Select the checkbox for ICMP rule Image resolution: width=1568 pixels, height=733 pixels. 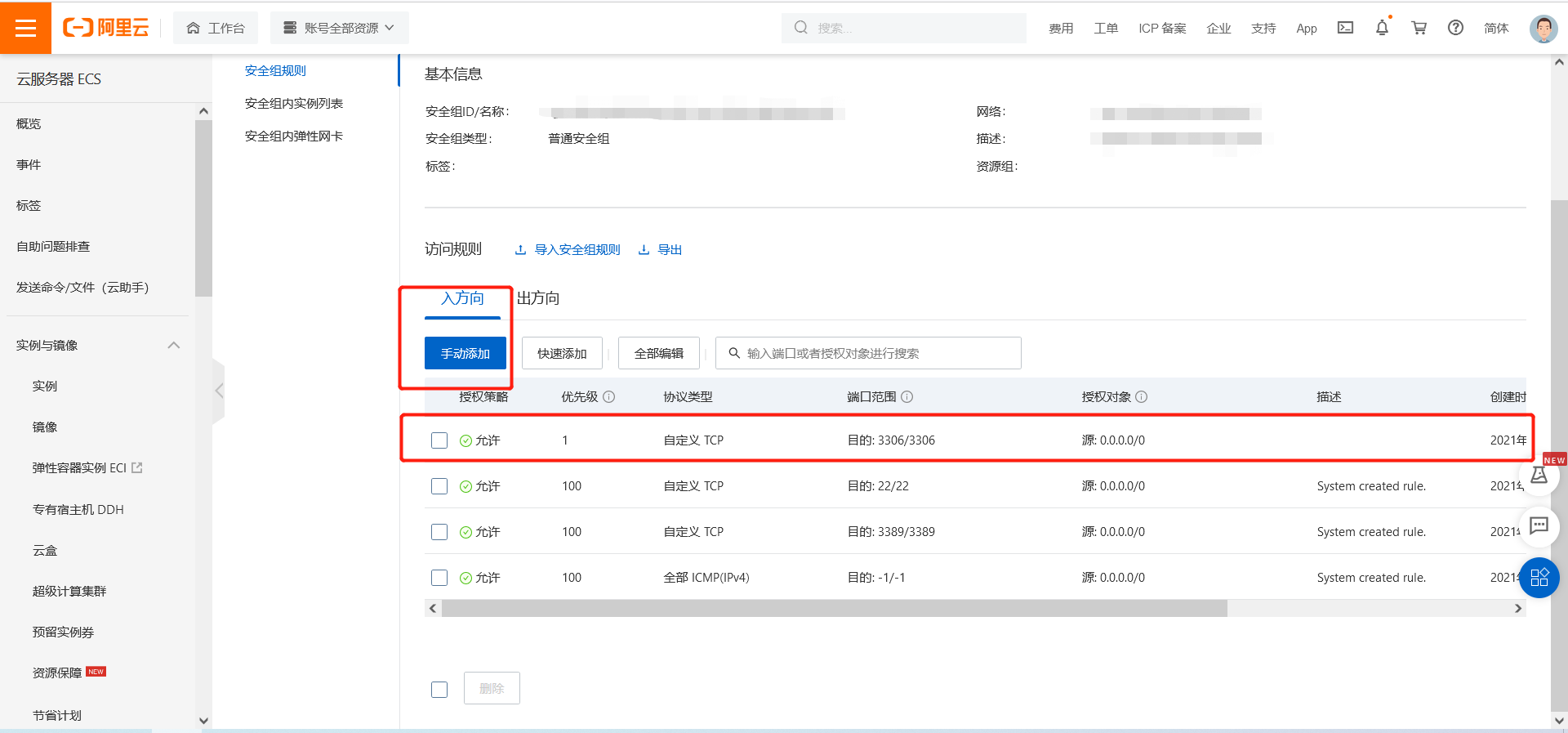pos(439,578)
